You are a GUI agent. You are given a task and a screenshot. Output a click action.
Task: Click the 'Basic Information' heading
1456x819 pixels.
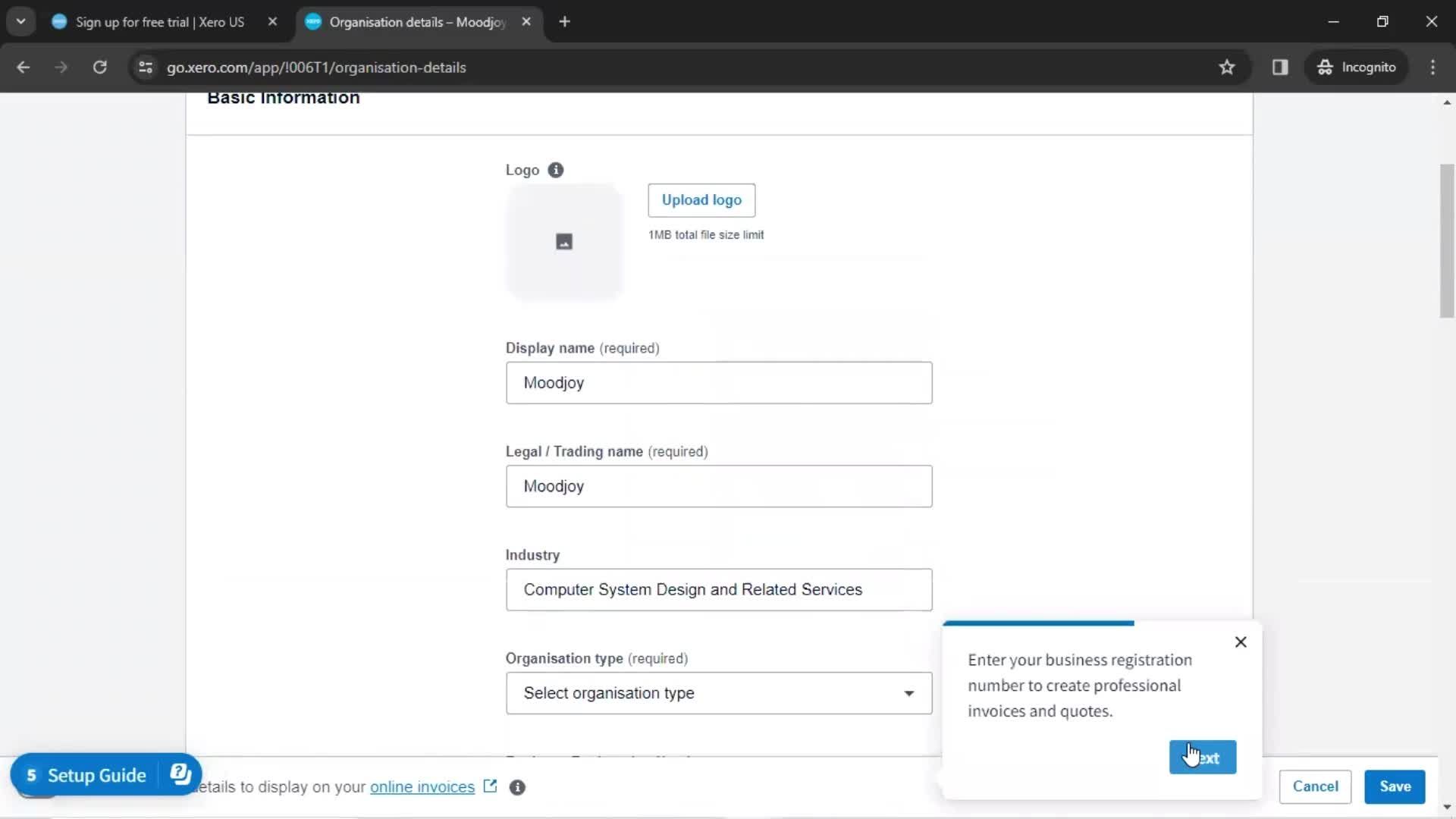point(284,98)
